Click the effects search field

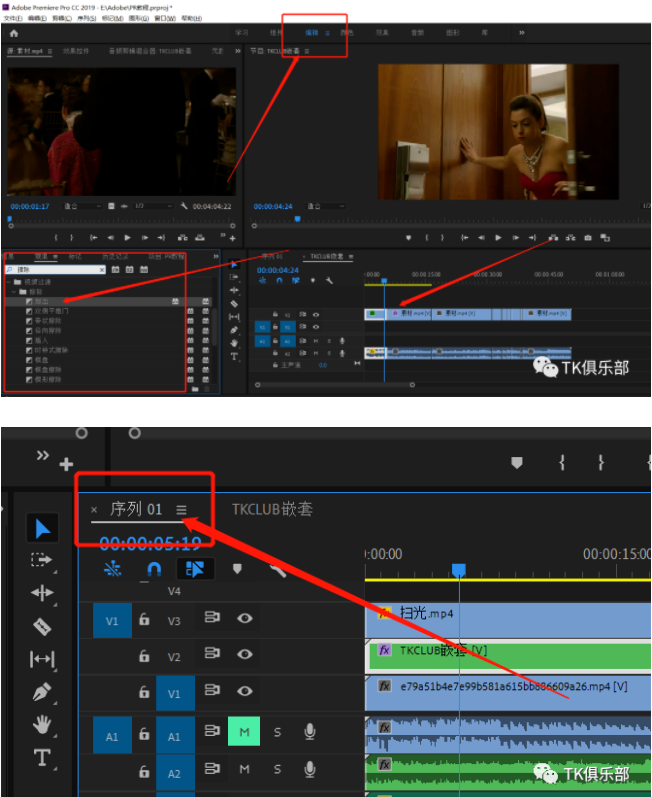point(55,269)
